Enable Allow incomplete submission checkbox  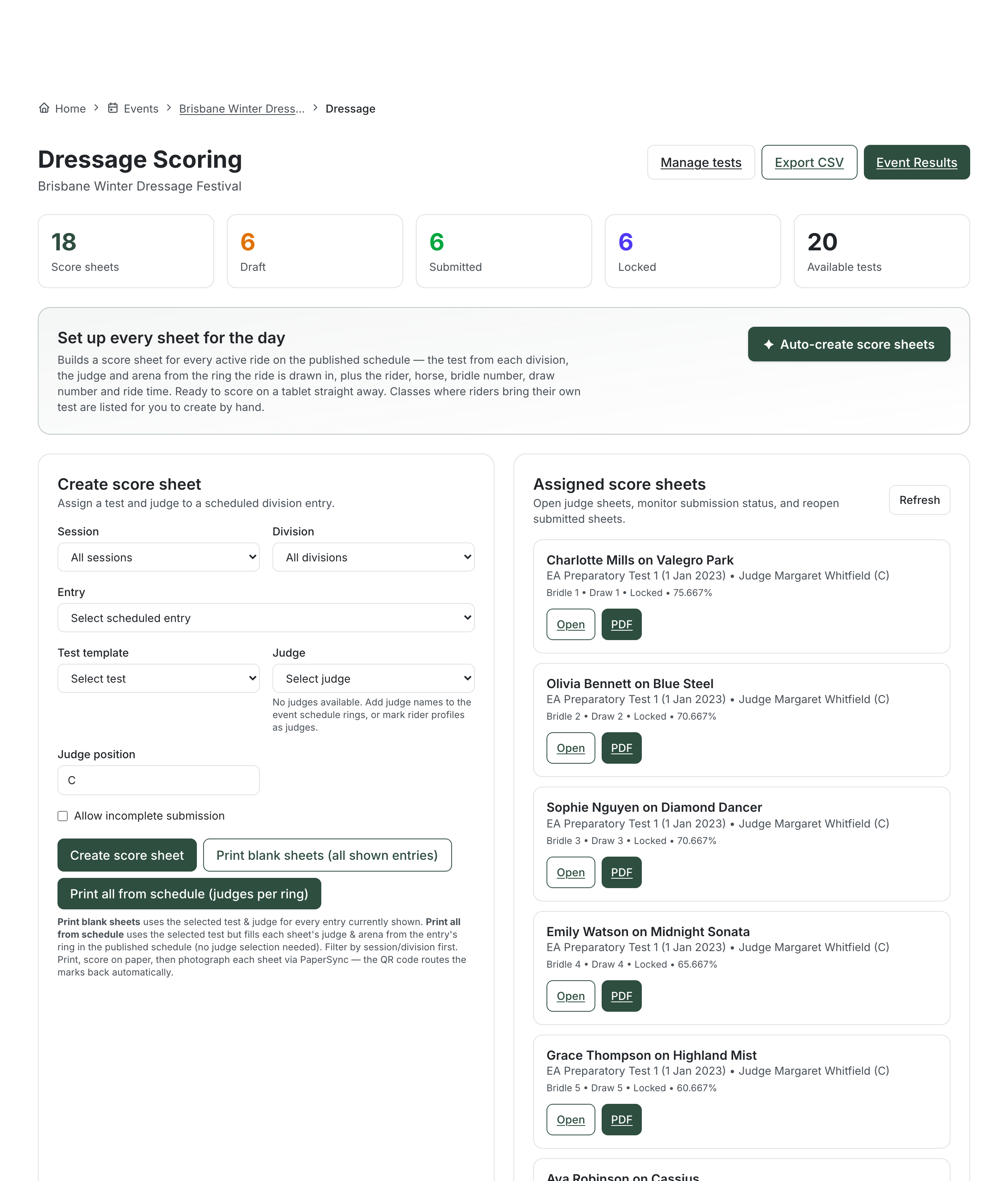pos(63,816)
